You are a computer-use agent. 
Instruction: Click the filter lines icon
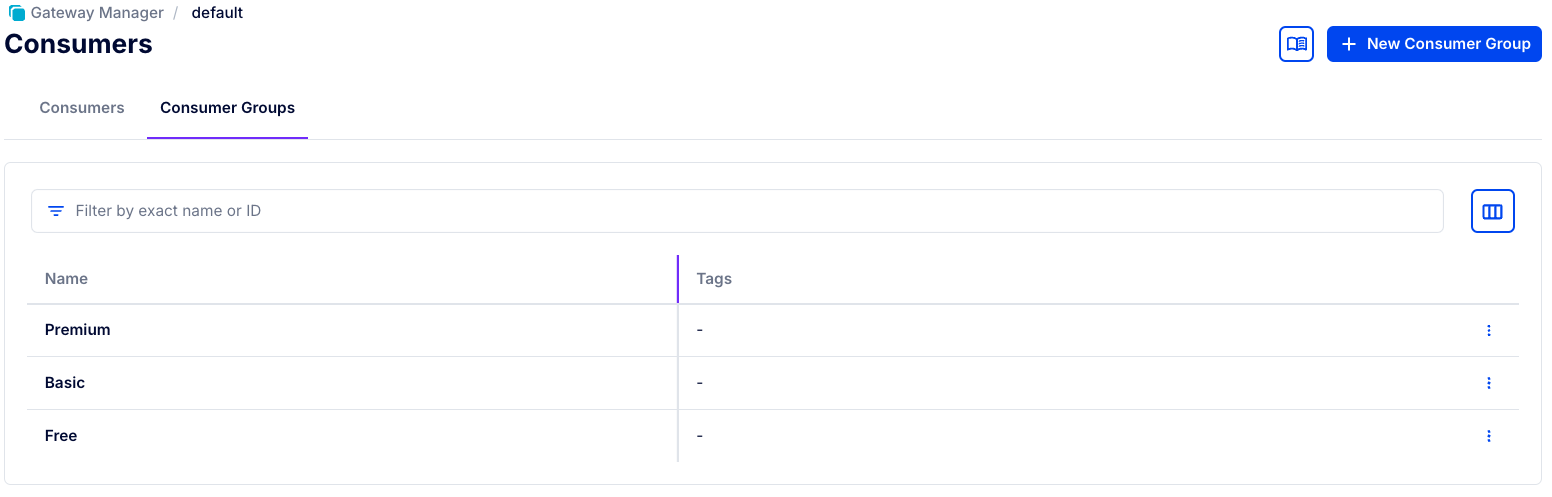click(x=56, y=211)
